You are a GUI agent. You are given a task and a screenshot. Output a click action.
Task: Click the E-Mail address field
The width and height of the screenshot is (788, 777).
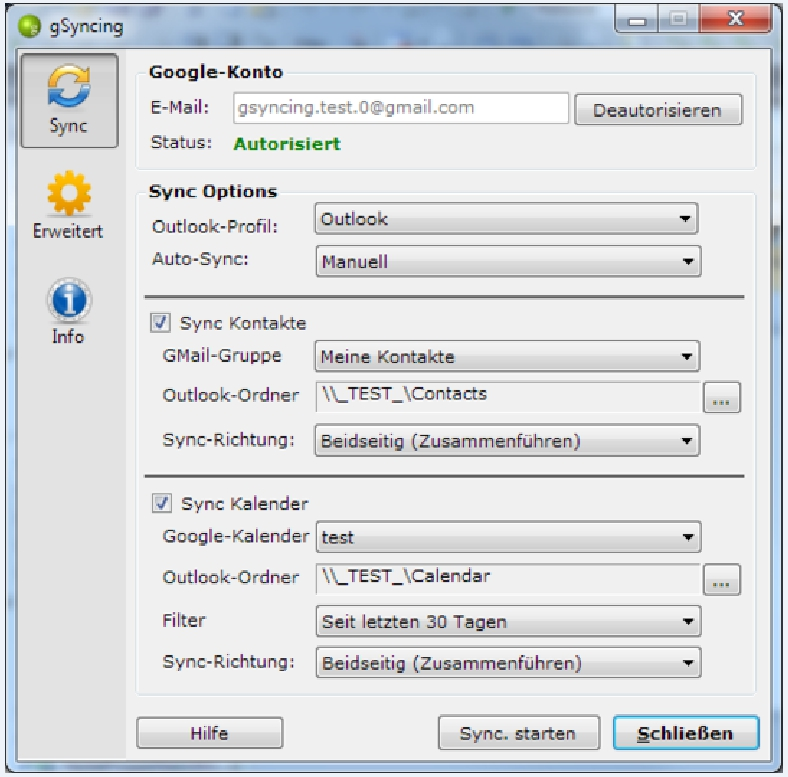pos(401,108)
